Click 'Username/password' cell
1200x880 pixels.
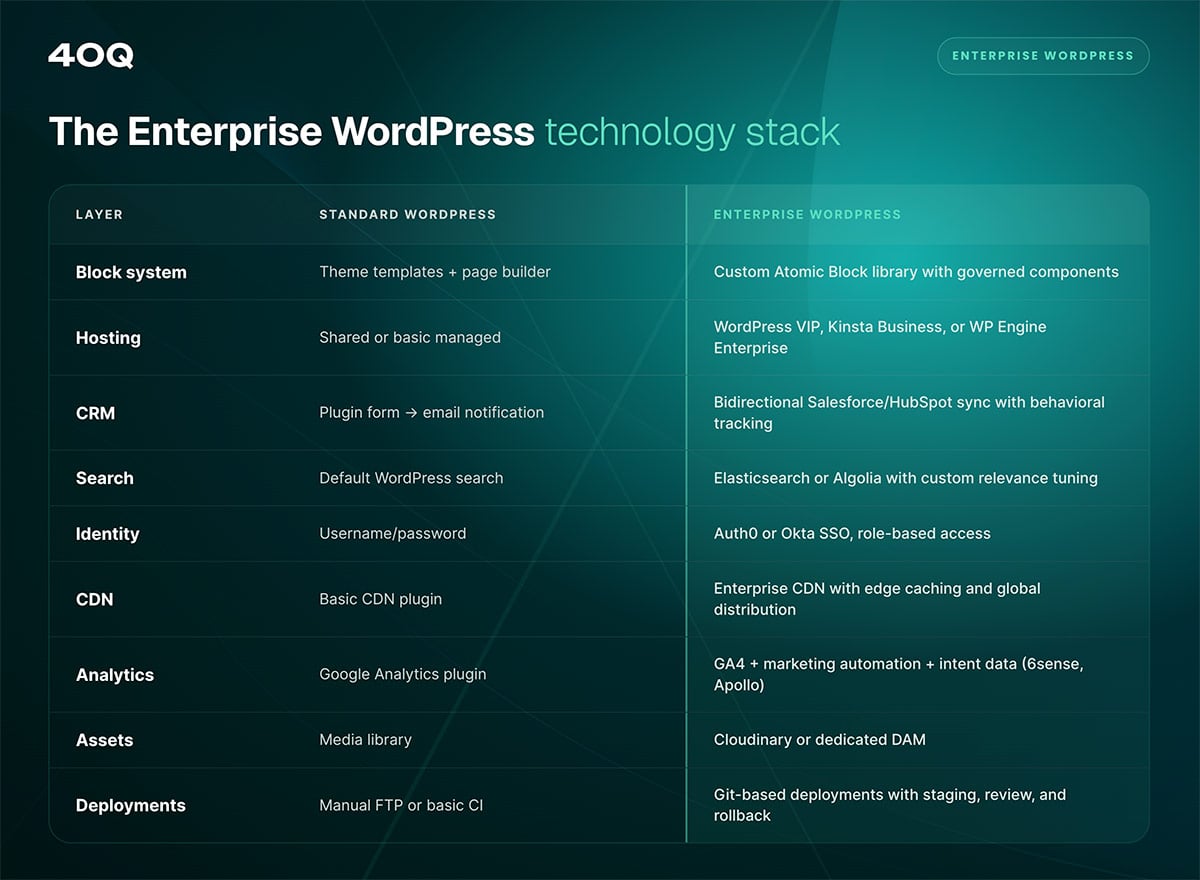tap(393, 534)
